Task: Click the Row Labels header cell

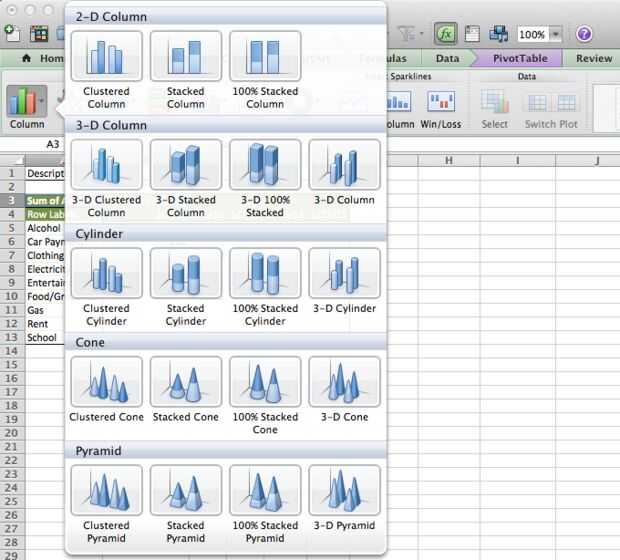Action: [45, 214]
